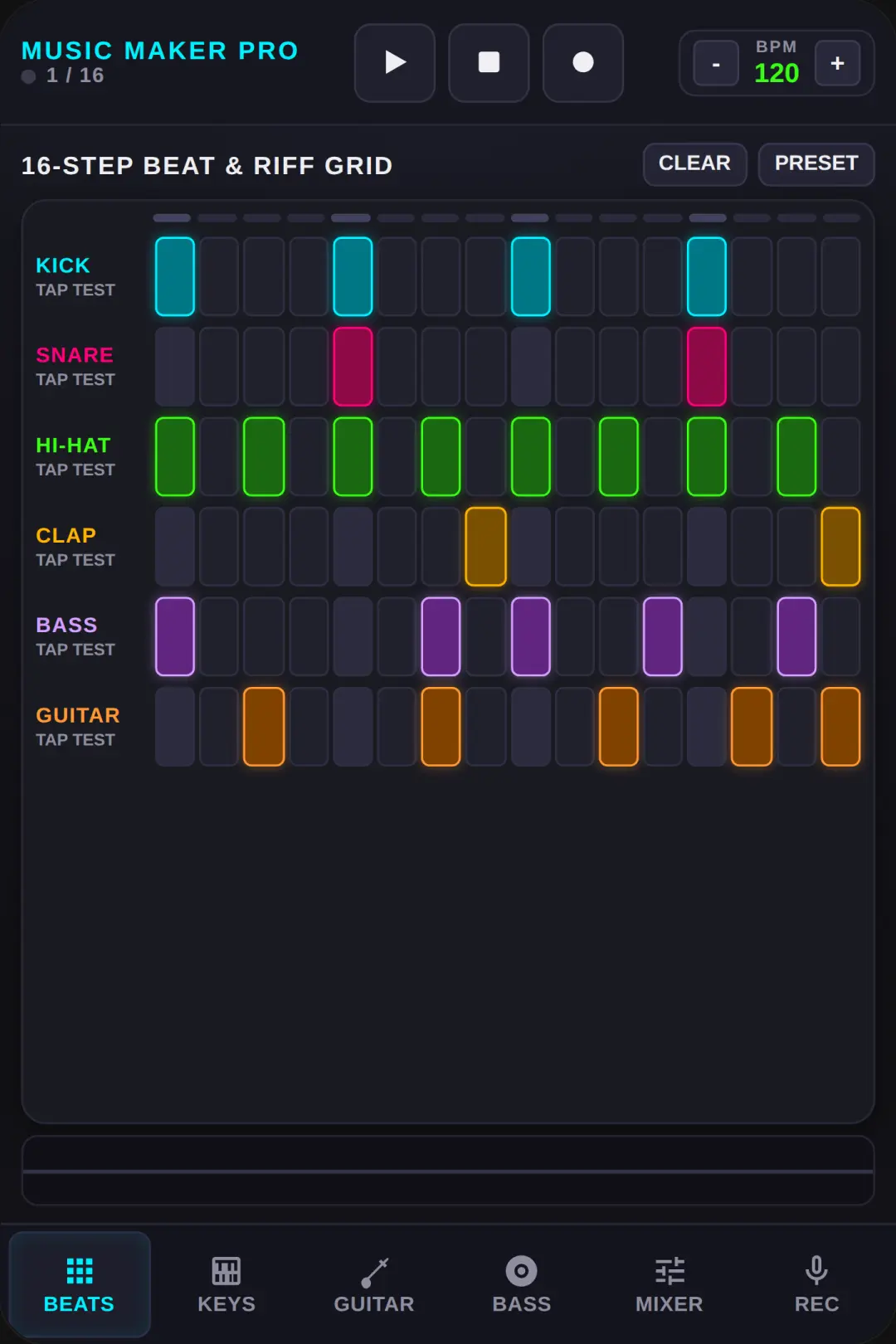This screenshot has width=896, height=1344.
Task: Enable Clap on step 9
Action: tap(531, 547)
